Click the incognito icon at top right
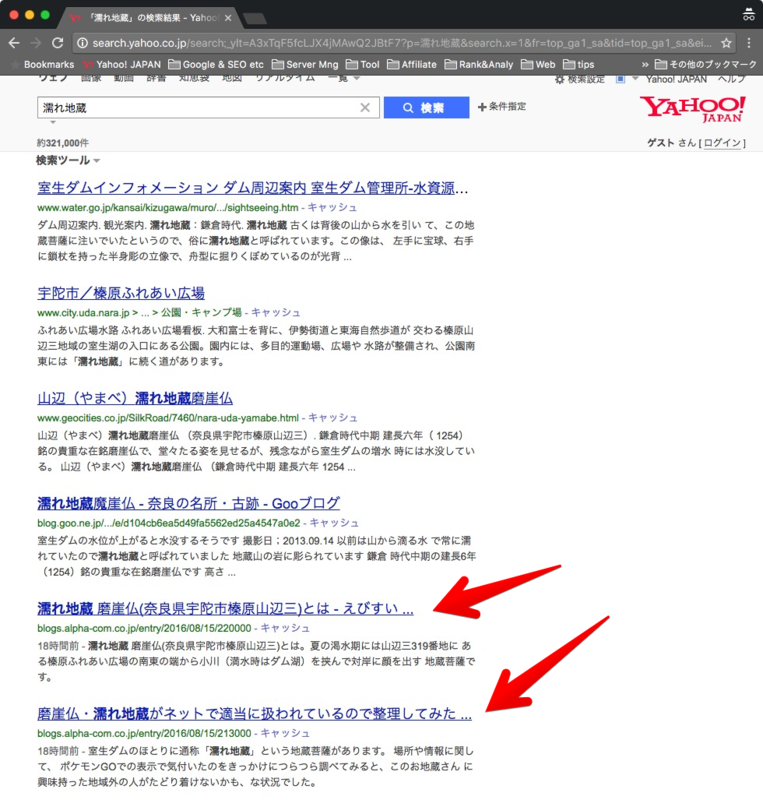763x800 pixels. pos(749,15)
